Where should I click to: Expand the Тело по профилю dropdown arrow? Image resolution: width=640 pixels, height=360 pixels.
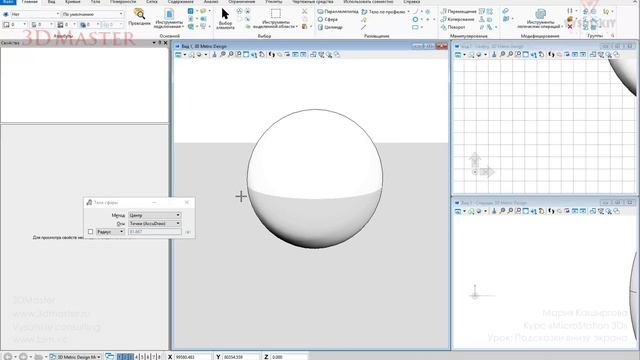click(x=408, y=12)
